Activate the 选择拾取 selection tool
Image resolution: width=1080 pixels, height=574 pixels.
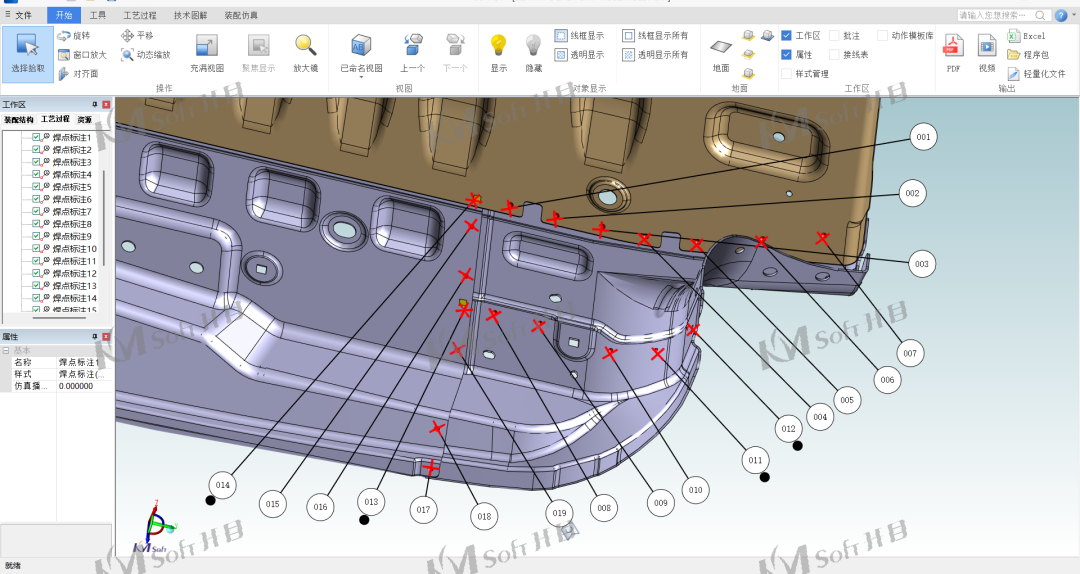(28, 52)
